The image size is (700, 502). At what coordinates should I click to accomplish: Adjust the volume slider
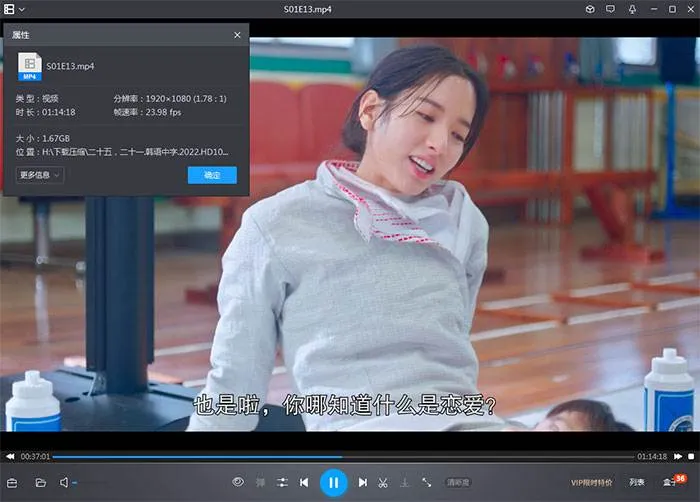(x=89, y=483)
